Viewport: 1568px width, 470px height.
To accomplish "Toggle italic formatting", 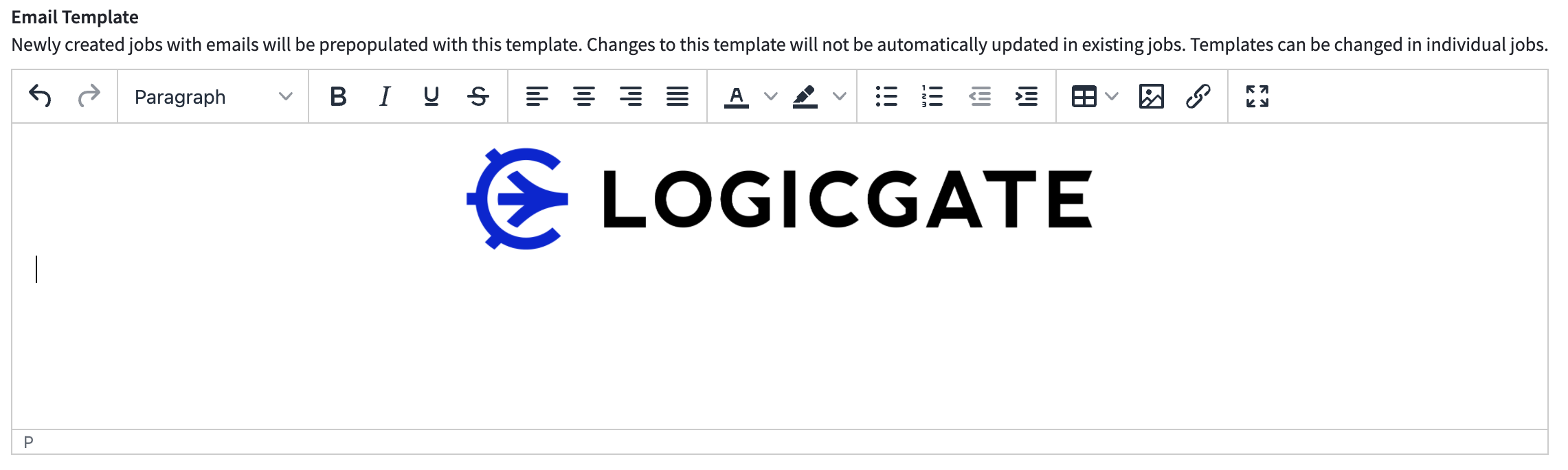I will coord(385,96).
